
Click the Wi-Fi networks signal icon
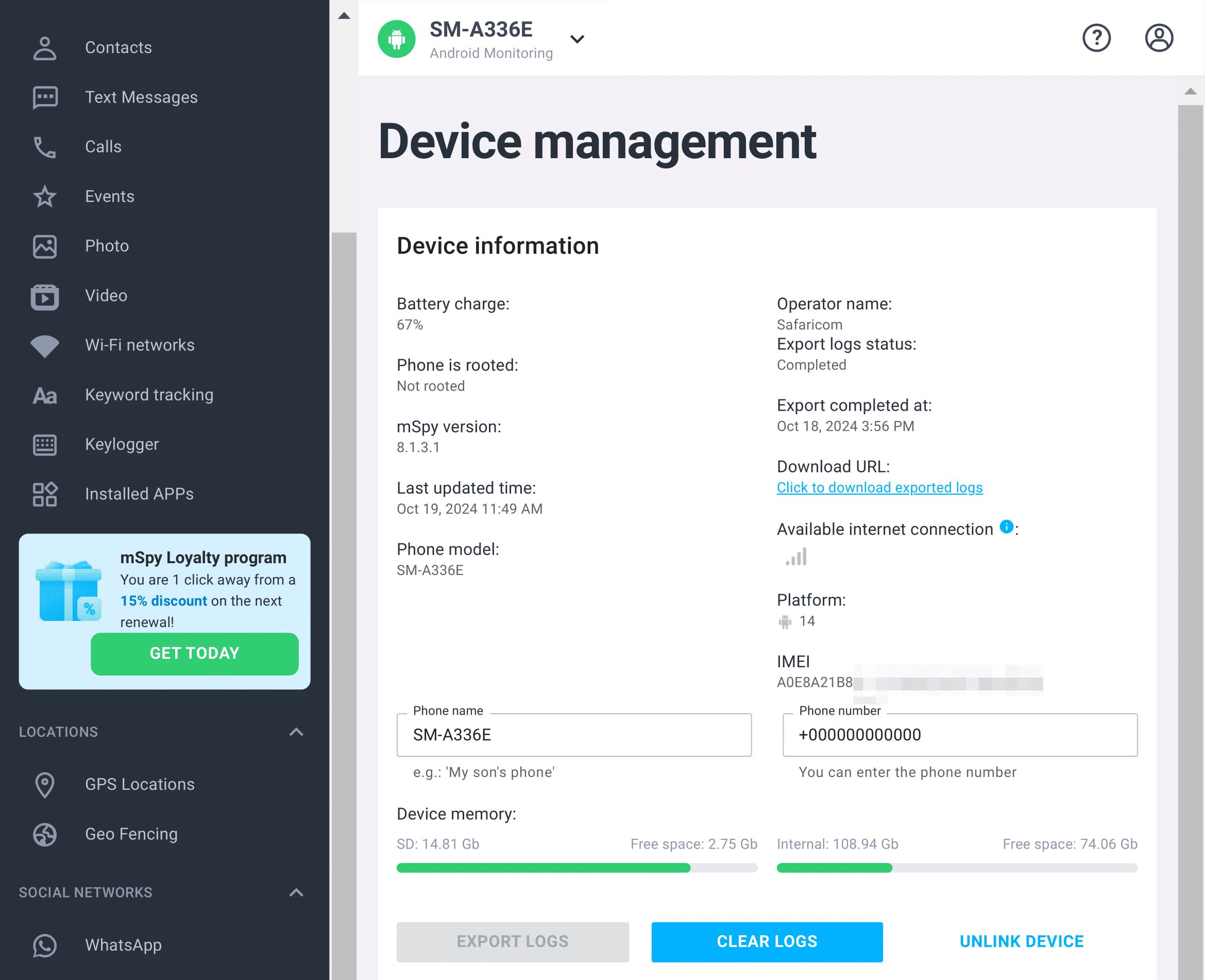pyautogui.click(x=45, y=346)
